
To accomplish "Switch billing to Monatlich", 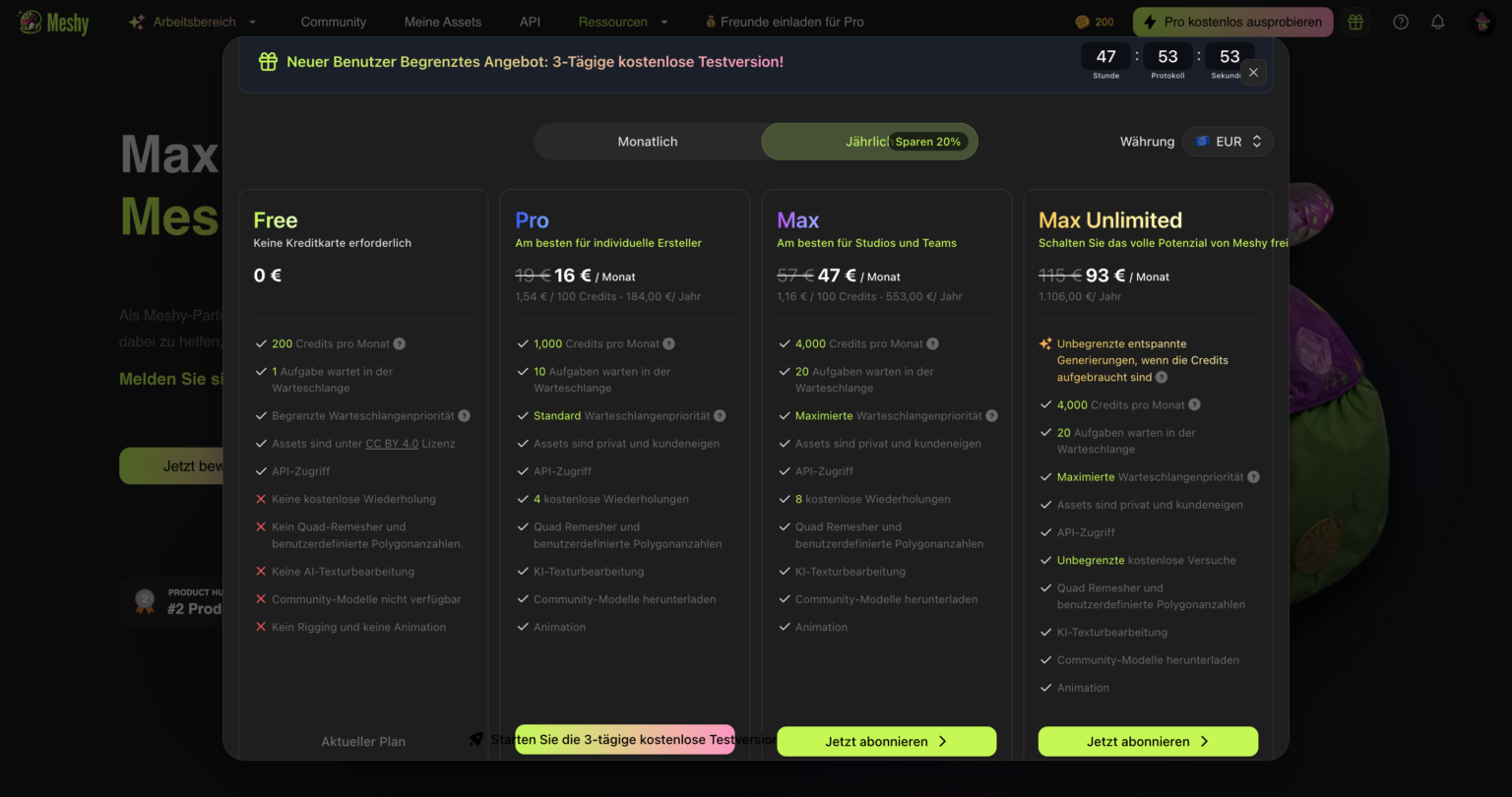I will coord(648,142).
